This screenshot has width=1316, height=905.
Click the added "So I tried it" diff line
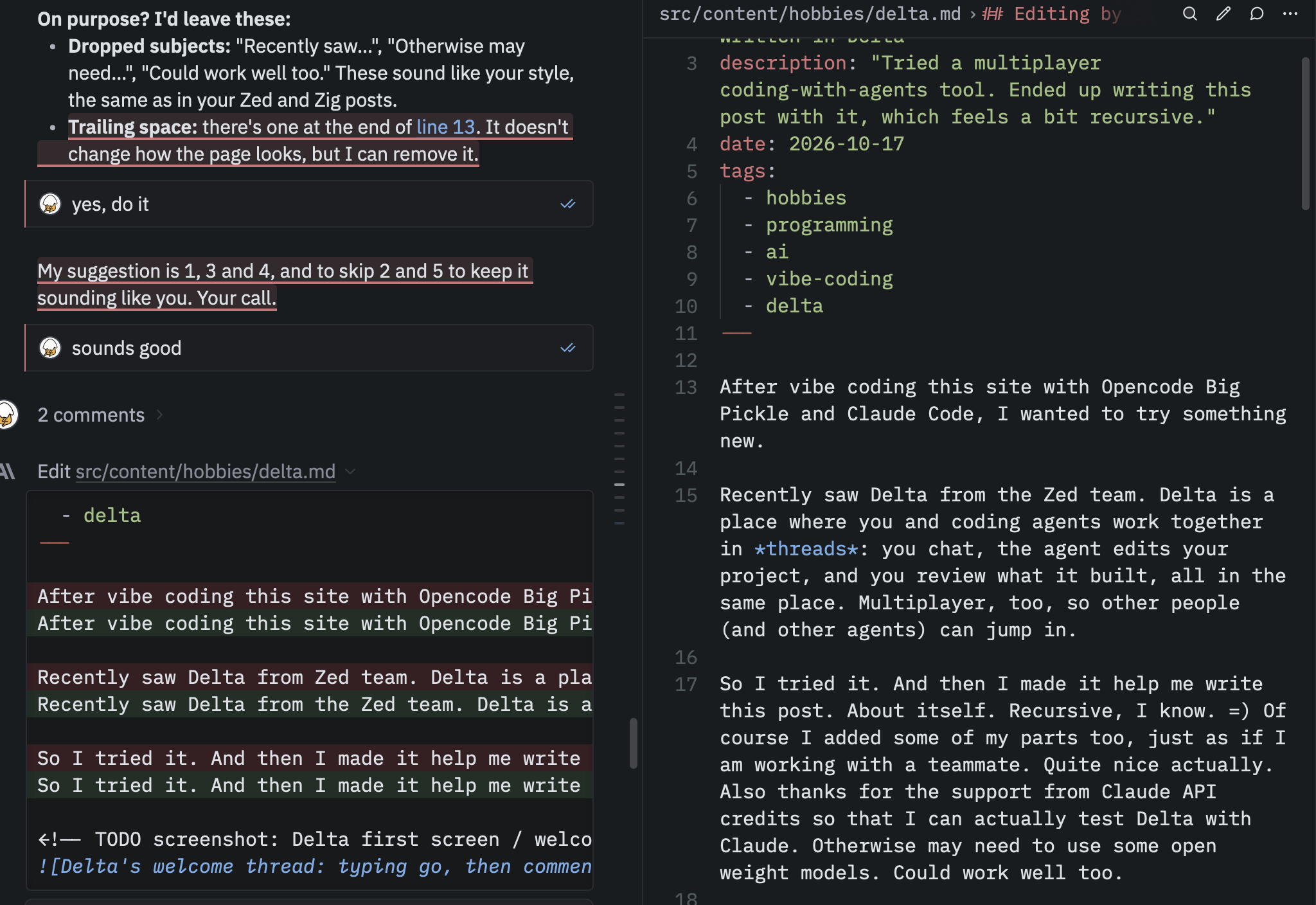(x=310, y=785)
